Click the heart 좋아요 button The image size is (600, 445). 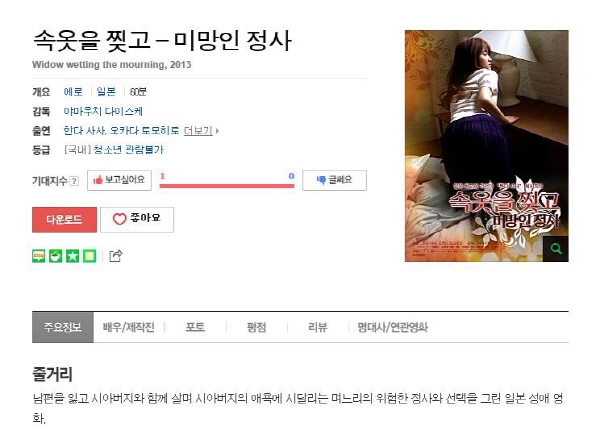click(x=137, y=219)
